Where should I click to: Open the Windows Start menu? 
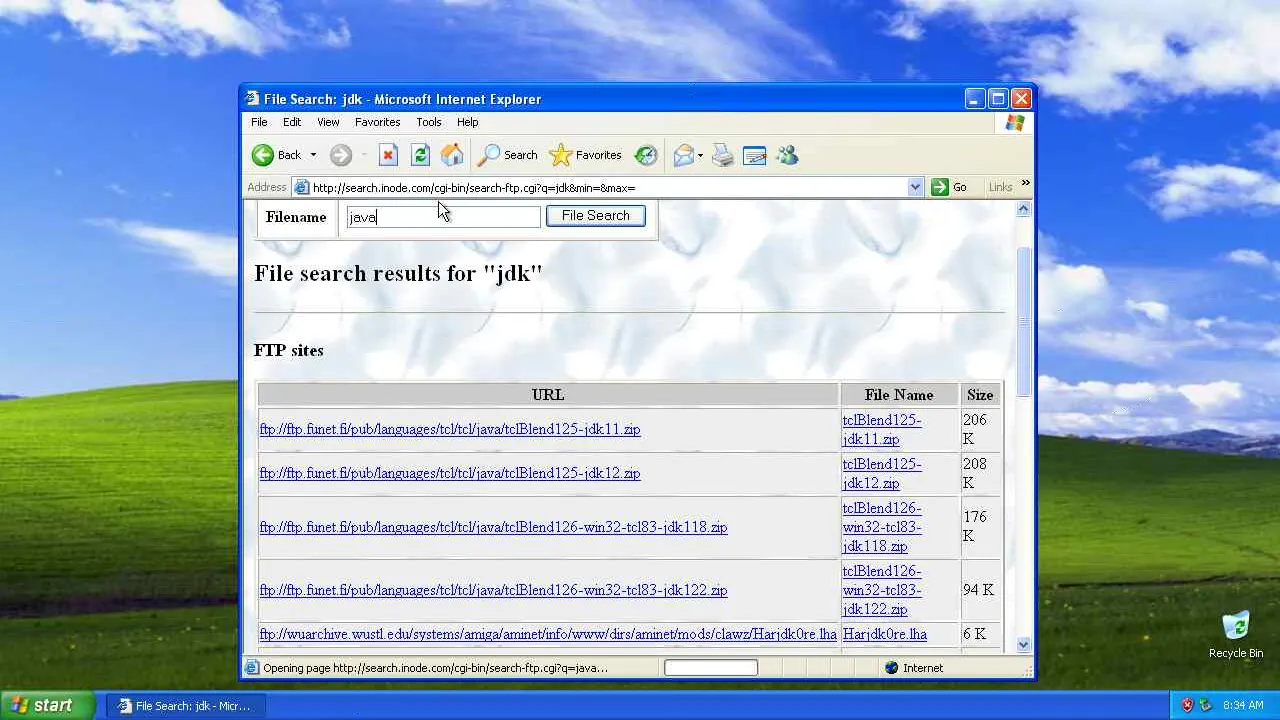[x=47, y=705]
